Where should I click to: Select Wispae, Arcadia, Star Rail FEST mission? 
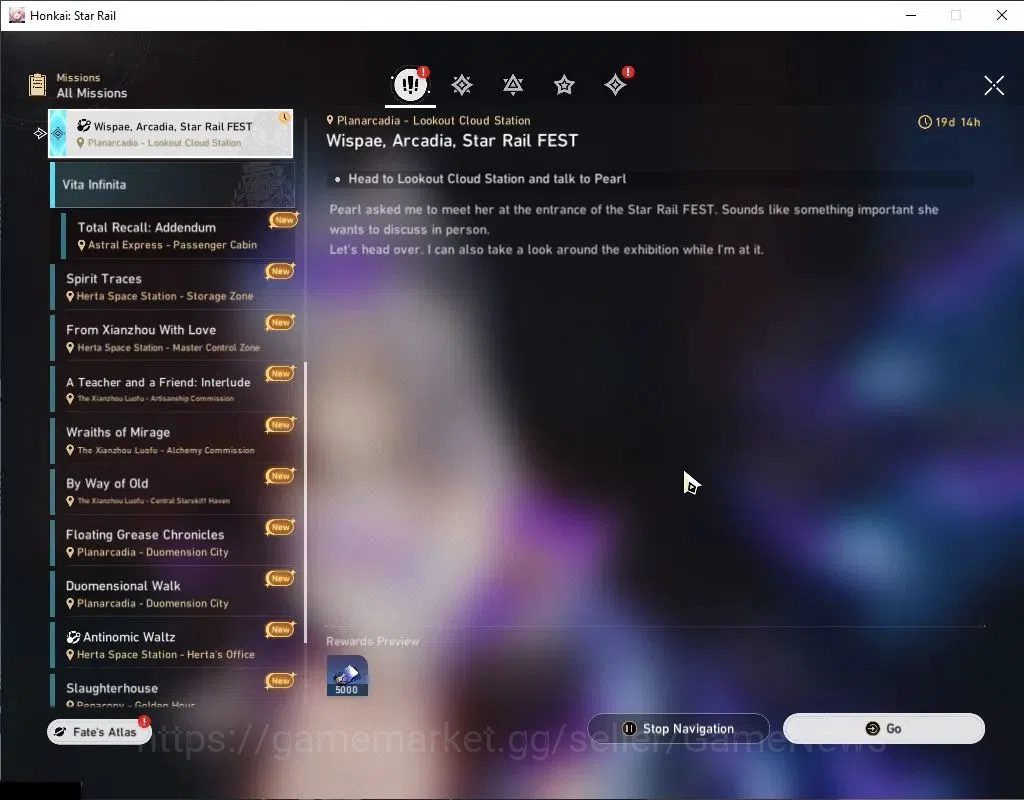pyautogui.click(x=171, y=133)
